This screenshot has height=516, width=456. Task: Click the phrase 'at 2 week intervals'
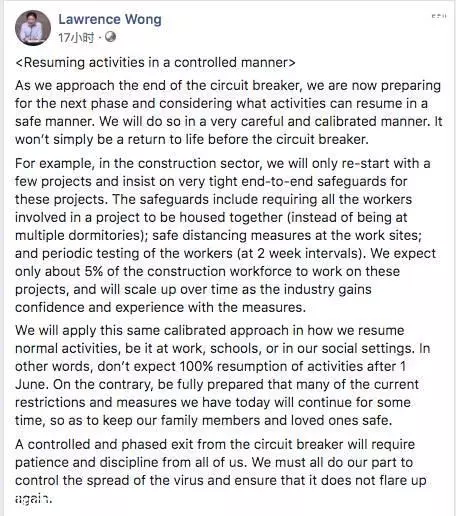coord(300,253)
